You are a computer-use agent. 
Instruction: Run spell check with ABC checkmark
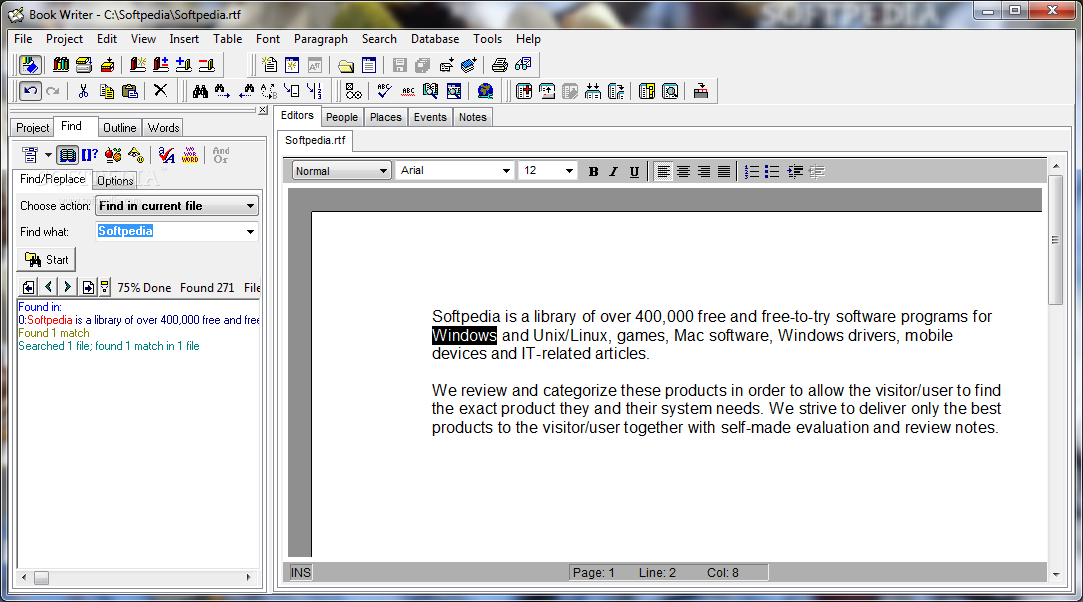click(385, 91)
